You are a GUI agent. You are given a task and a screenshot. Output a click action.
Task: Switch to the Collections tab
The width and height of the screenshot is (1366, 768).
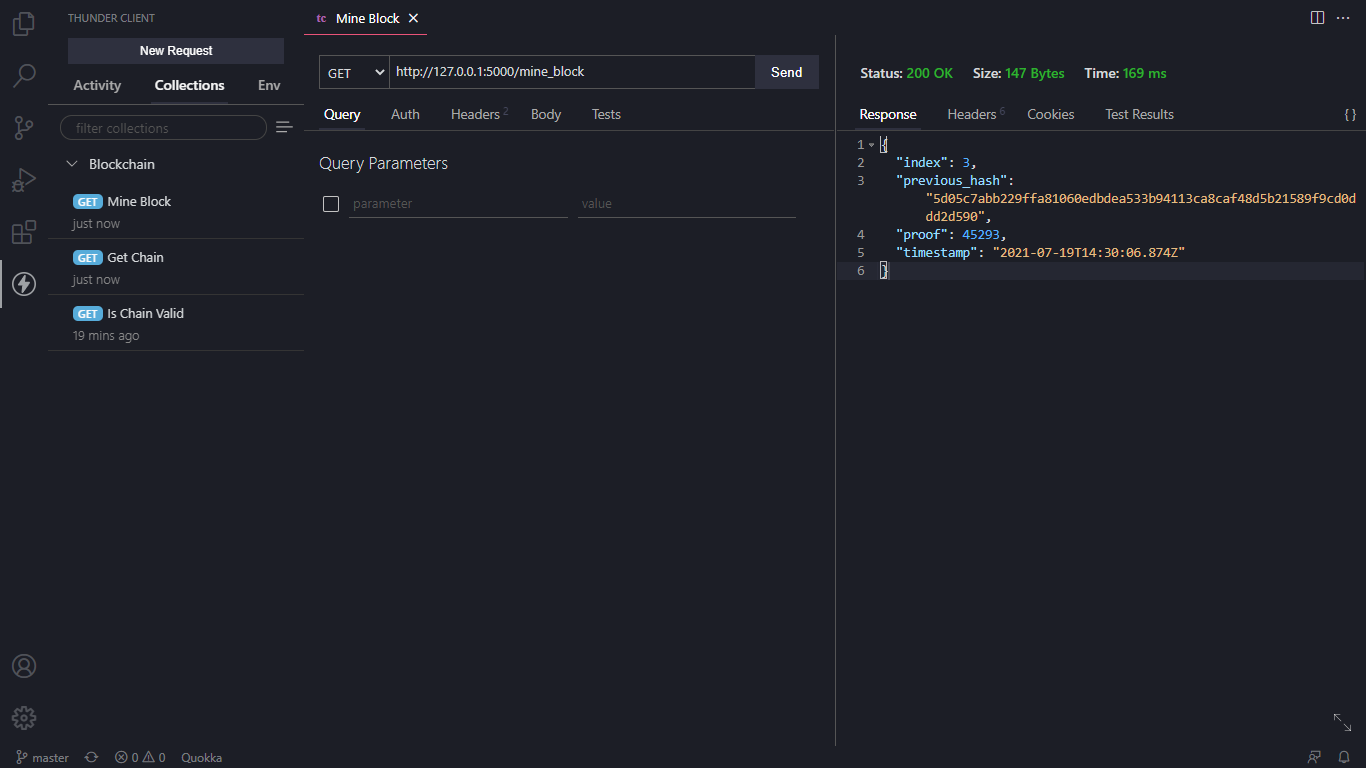pyautogui.click(x=189, y=85)
